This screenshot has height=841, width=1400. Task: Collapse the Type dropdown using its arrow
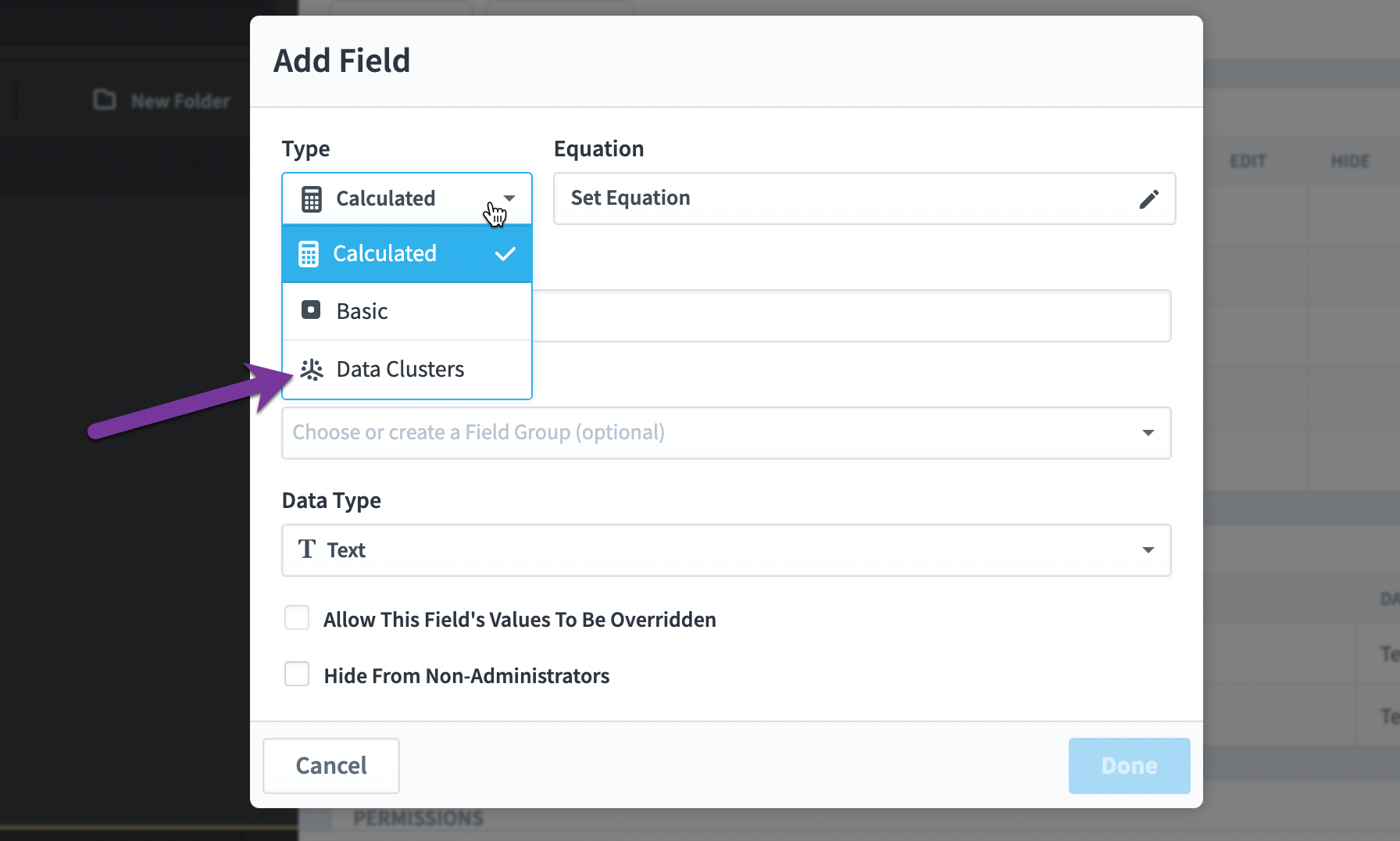coord(509,199)
